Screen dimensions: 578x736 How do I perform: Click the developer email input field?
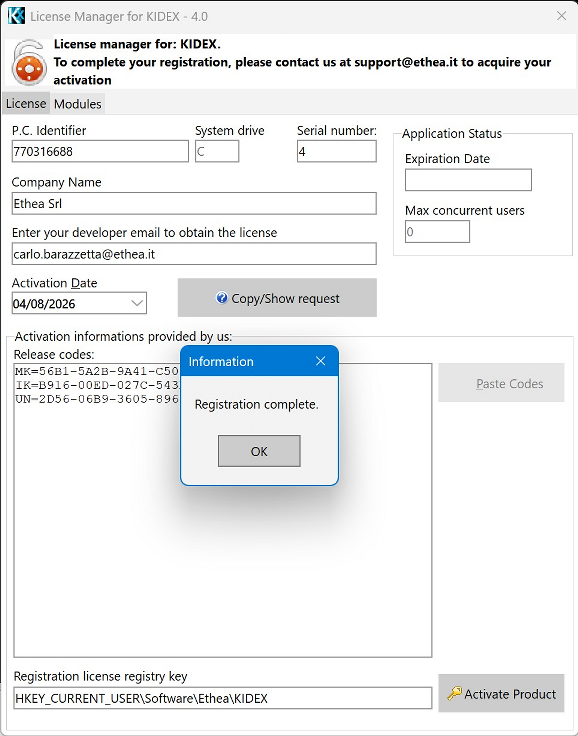[194, 254]
